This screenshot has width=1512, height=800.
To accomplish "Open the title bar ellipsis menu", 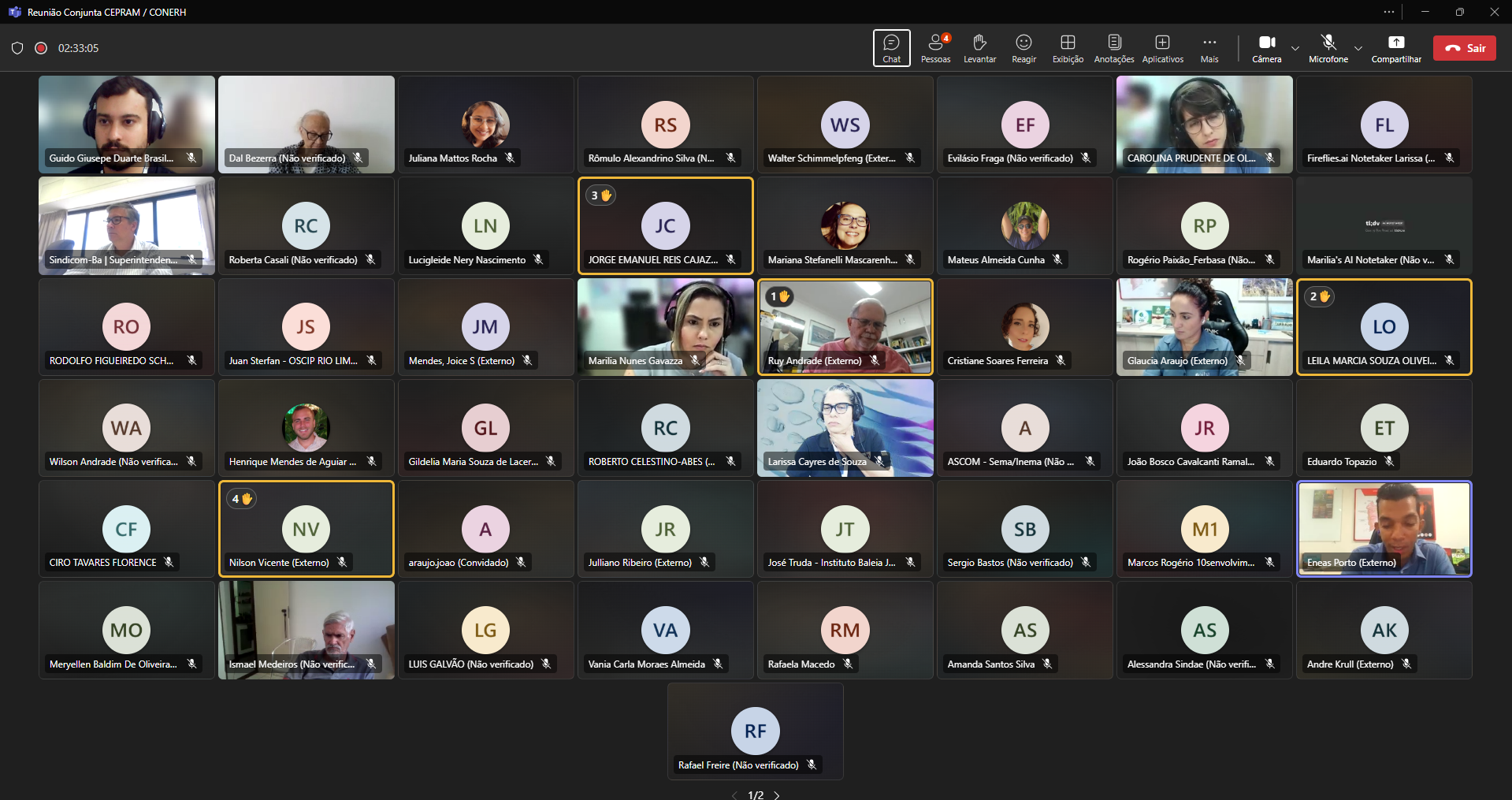I will tap(1388, 12).
